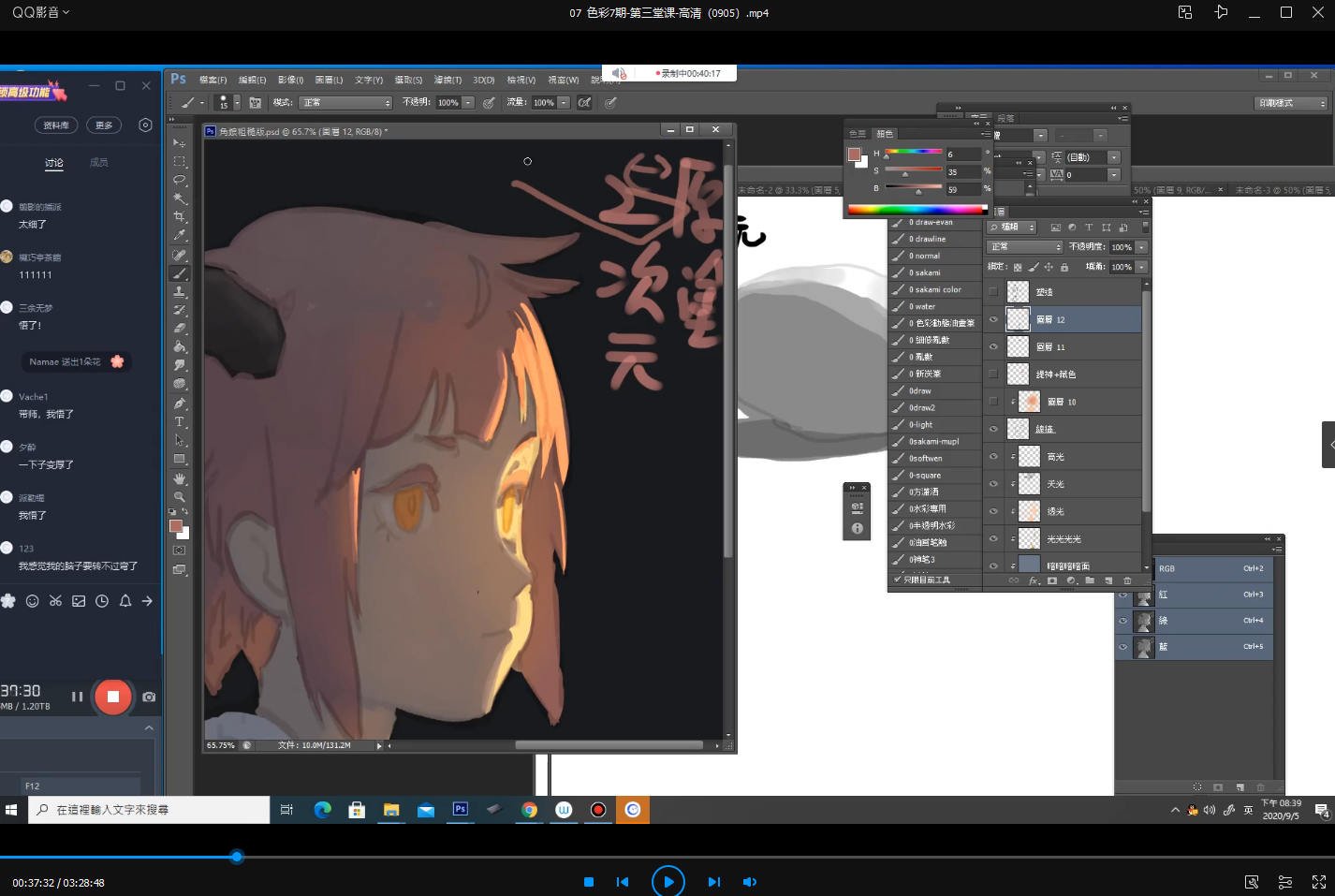The height and width of the screenshot is (896, 1335).
Task: Enable airbrush mode in the brush options bar
Action: pos(584,102)
